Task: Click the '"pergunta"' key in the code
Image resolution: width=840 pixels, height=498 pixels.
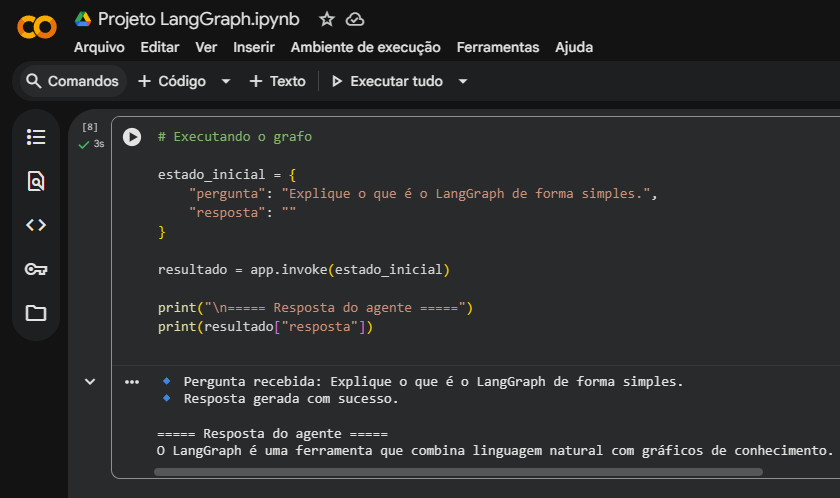Action: pos(227,194)
